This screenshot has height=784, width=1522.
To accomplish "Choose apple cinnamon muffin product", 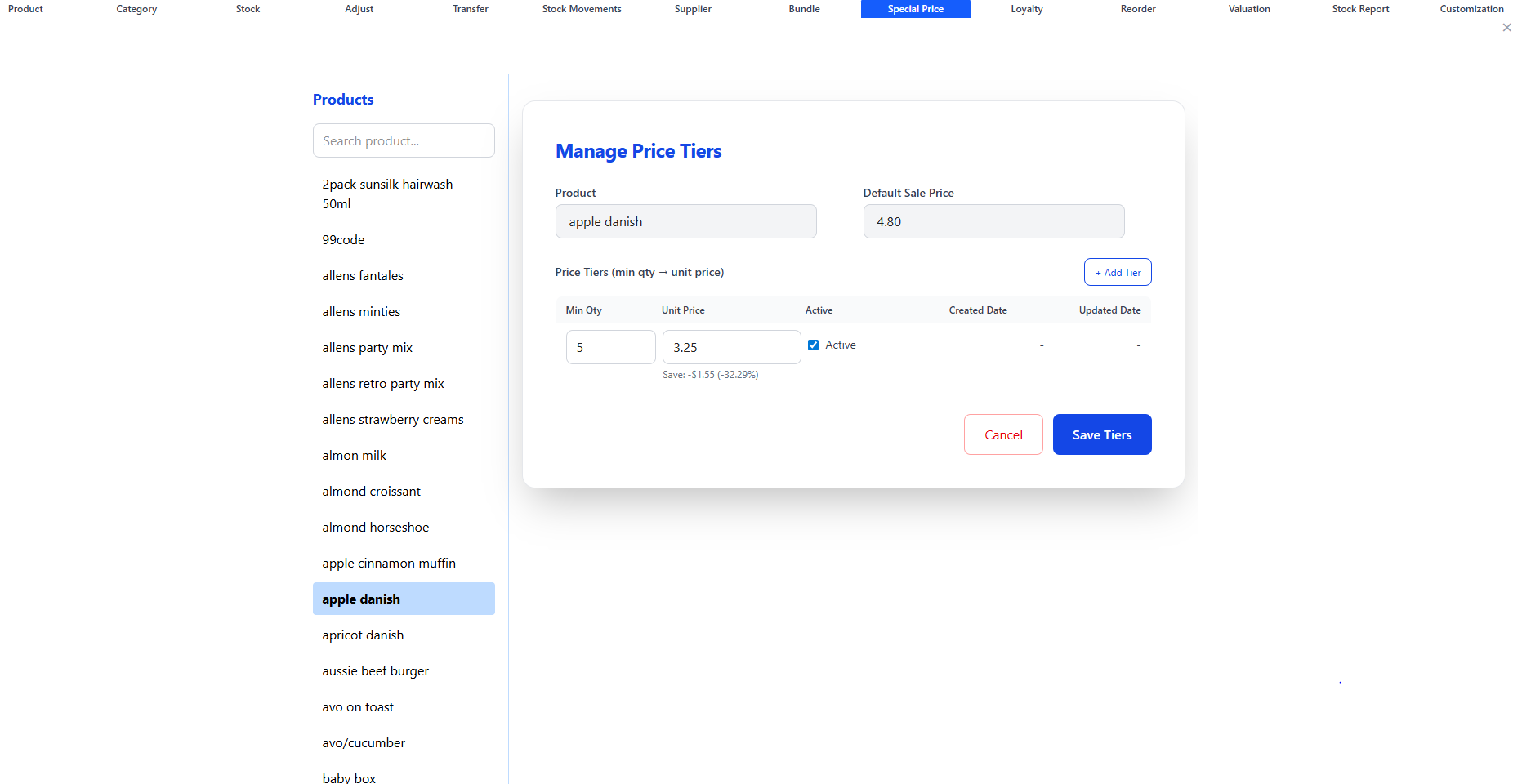I will pos(404,563).
